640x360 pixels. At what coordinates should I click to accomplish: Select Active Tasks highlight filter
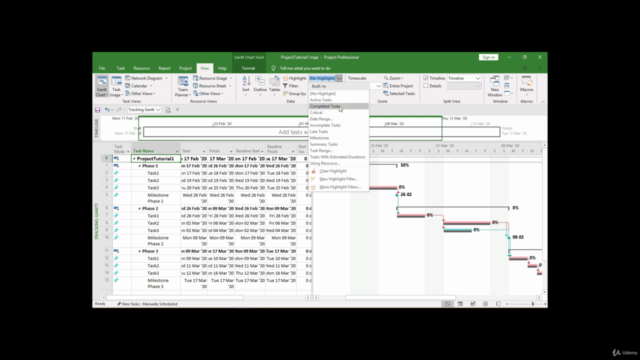[x=338, y=100]
